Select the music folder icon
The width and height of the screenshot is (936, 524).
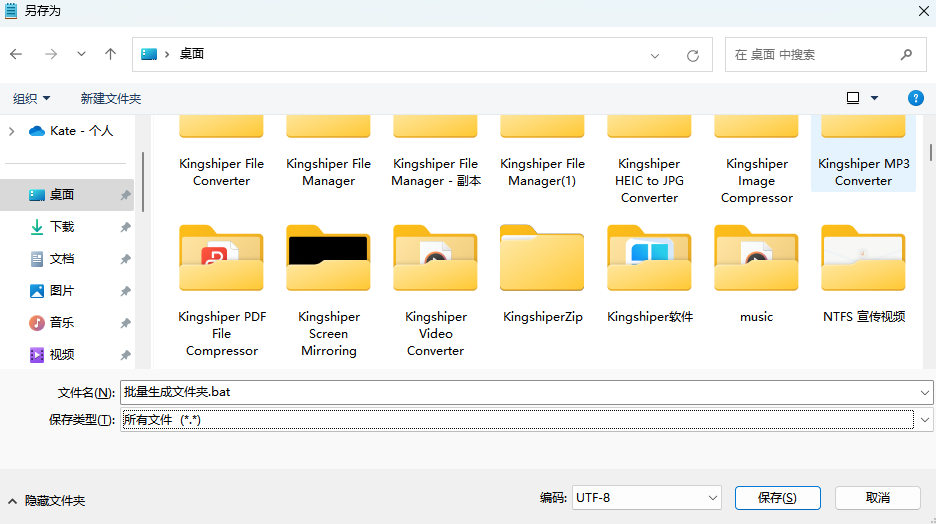(756, 258)
